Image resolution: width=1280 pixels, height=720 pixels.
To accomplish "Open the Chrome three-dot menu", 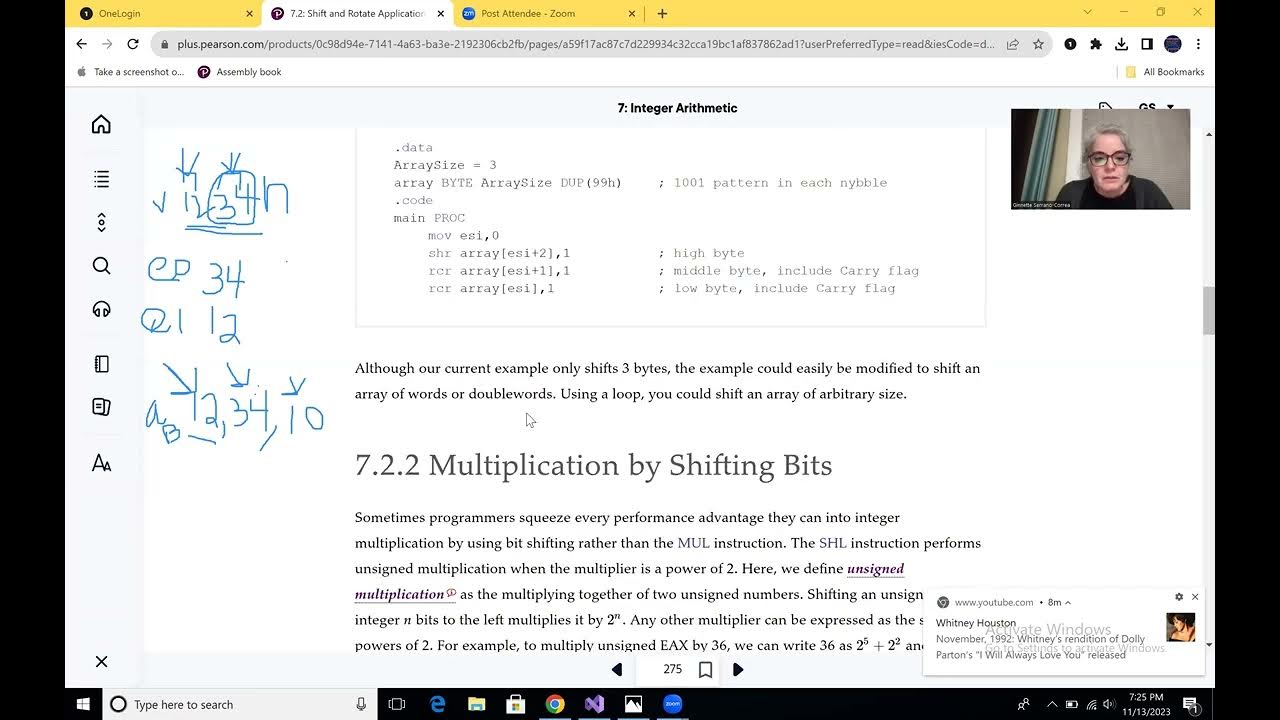I will [1198, 44].
